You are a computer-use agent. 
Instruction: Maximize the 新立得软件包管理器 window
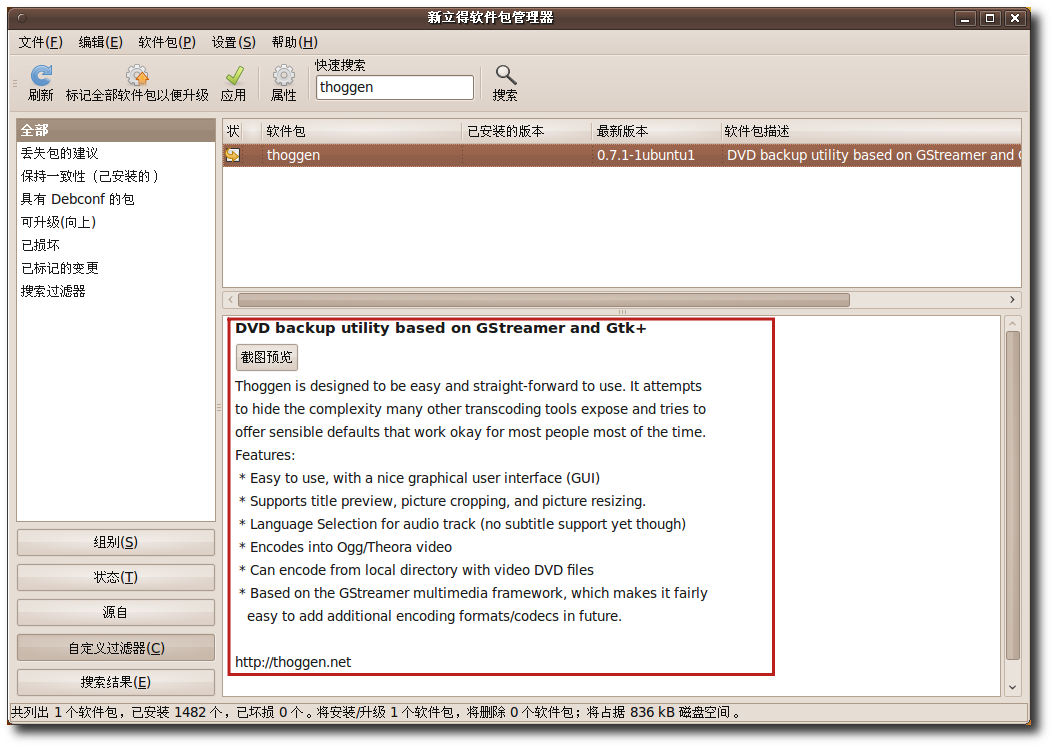click(x=990, y=18)
